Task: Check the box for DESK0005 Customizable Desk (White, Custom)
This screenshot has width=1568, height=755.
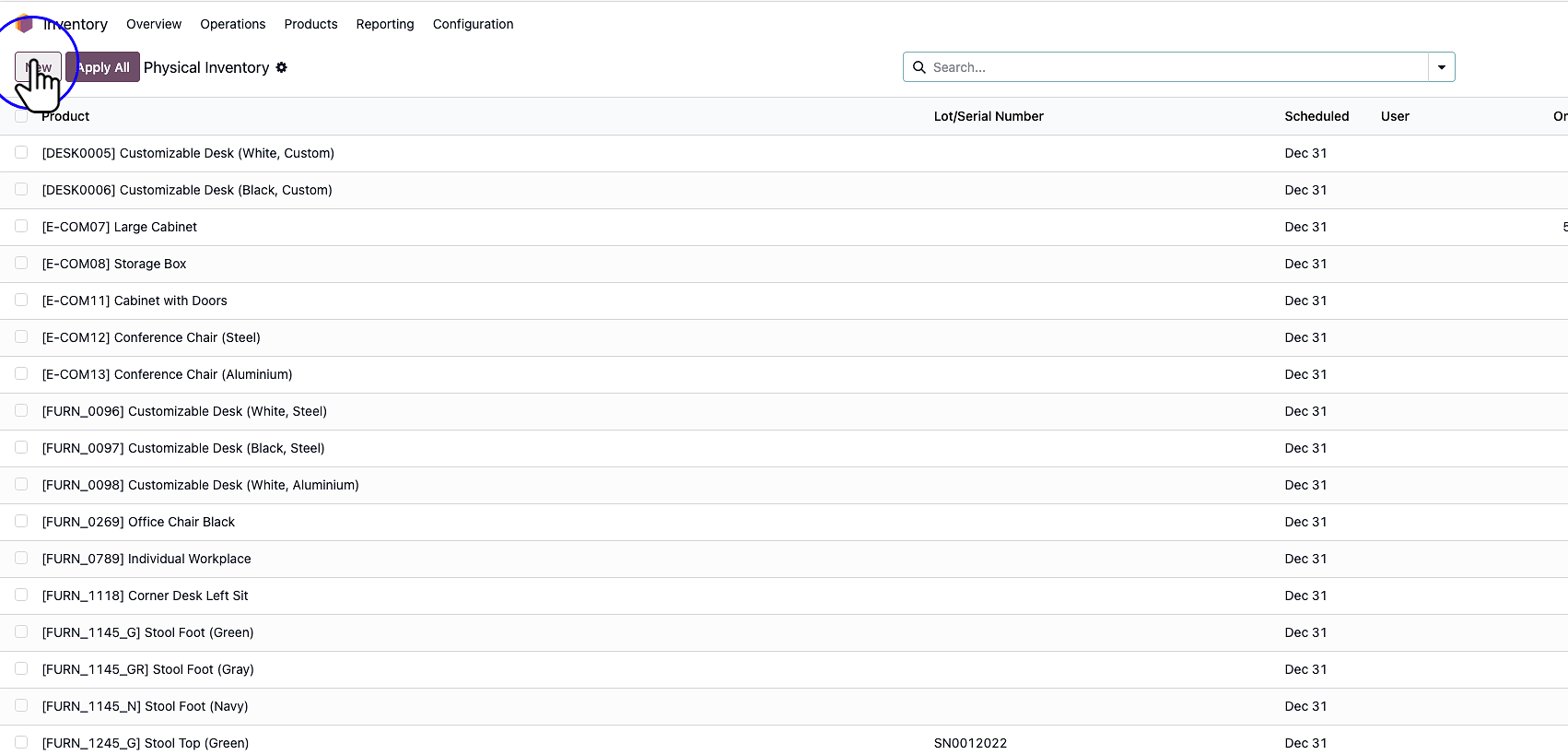Action: [x=21, y=153]
